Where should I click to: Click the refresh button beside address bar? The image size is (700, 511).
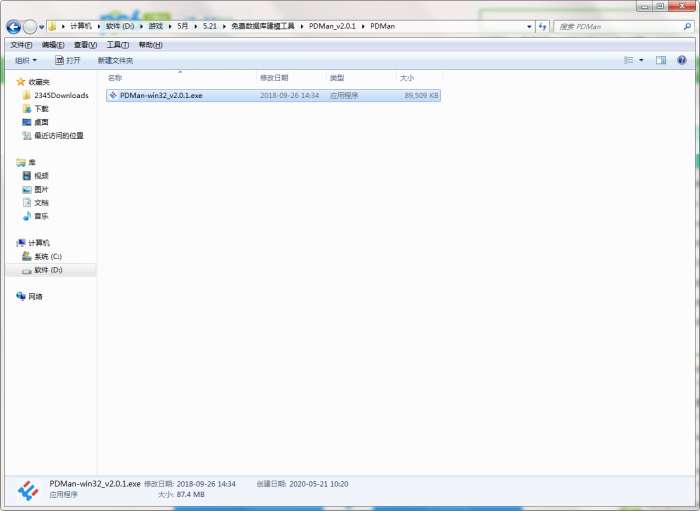(542, 27)
